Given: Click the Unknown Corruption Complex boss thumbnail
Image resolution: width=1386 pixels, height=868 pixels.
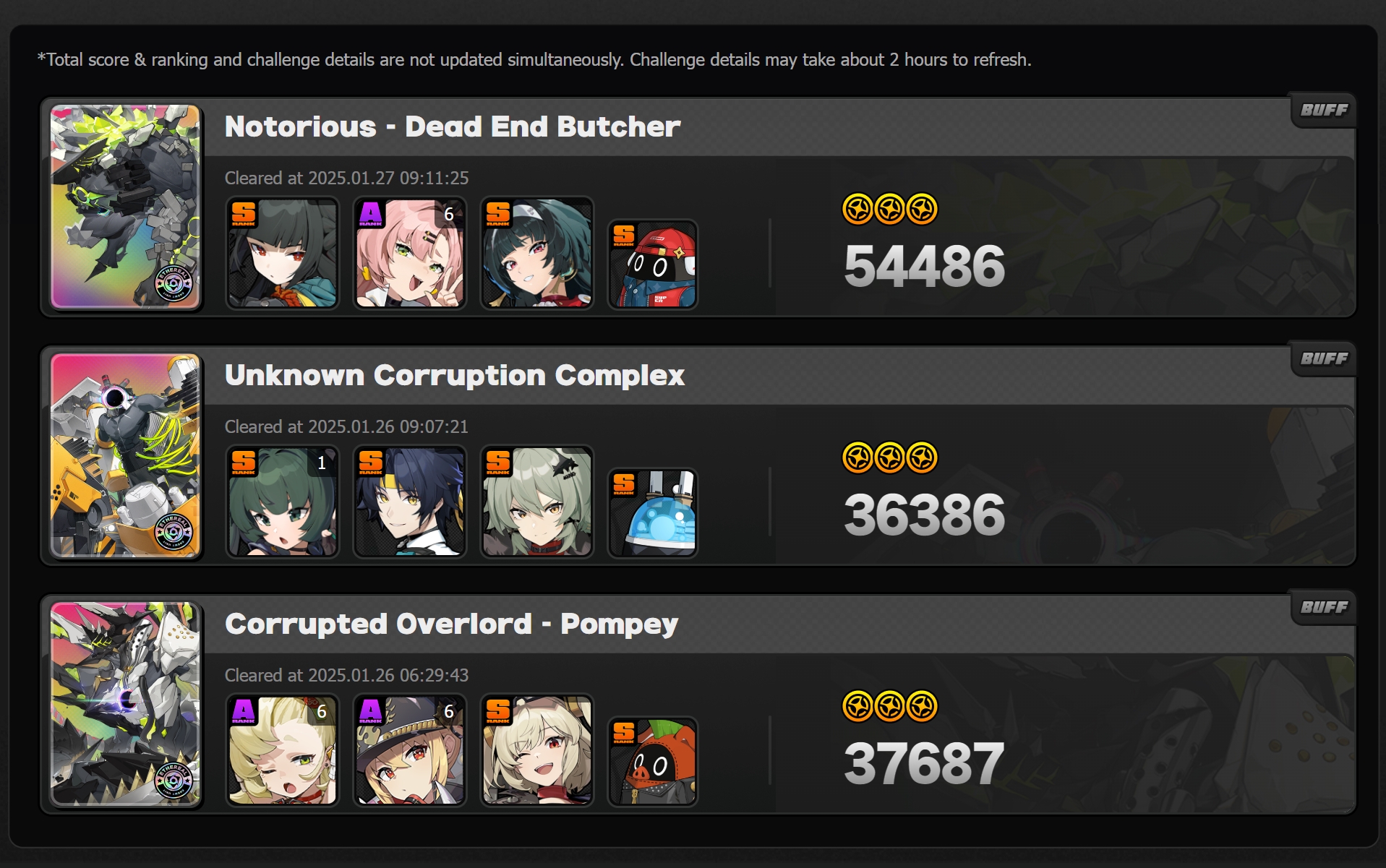Looking at the screenshot, I should [x=125, y=455].
